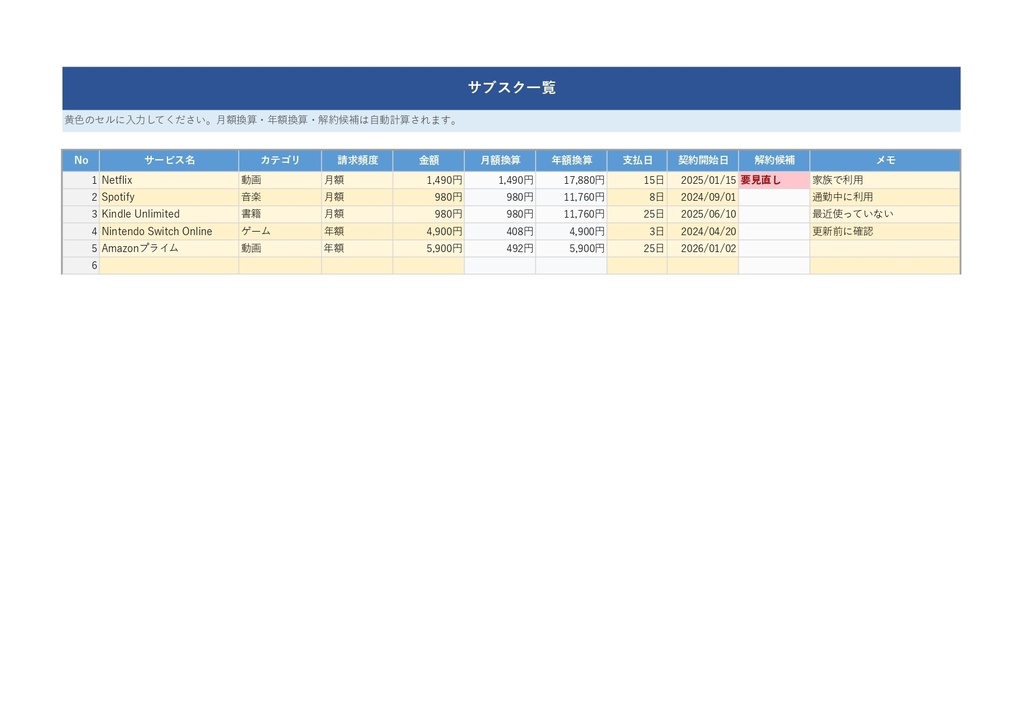Click the 動画 category in the Netflix row
The image size is (1024, 724).
[x=280, y=180]
